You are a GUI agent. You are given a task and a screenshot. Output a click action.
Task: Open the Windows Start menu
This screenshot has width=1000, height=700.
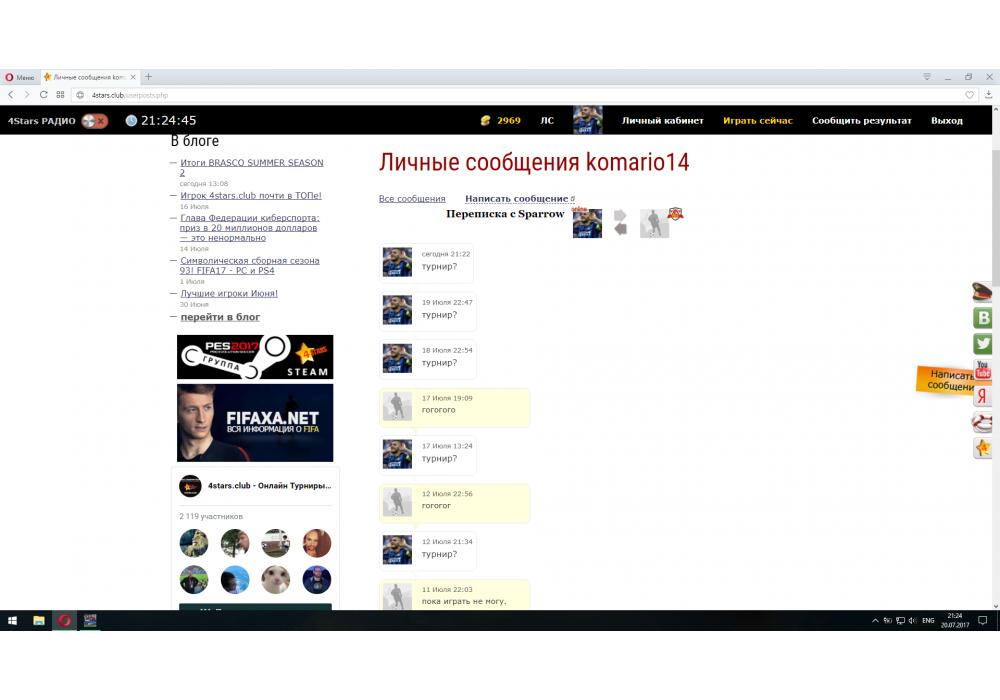(x=12, y=620)
